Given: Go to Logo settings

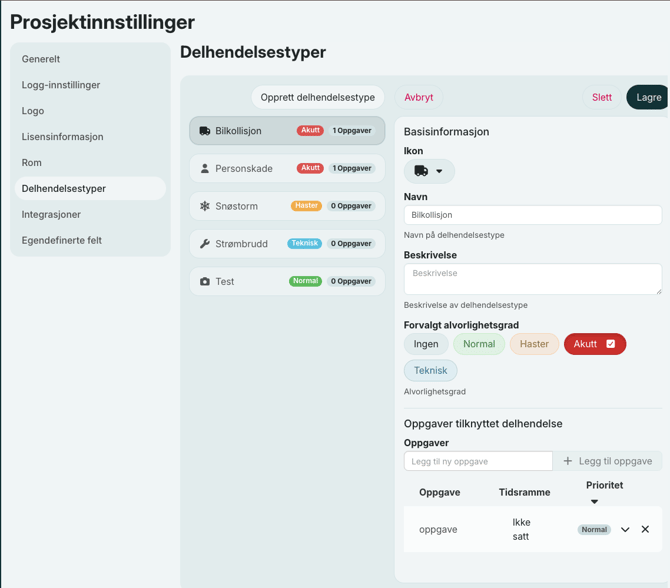Looking at the screenshot, I should coord(90,111).
